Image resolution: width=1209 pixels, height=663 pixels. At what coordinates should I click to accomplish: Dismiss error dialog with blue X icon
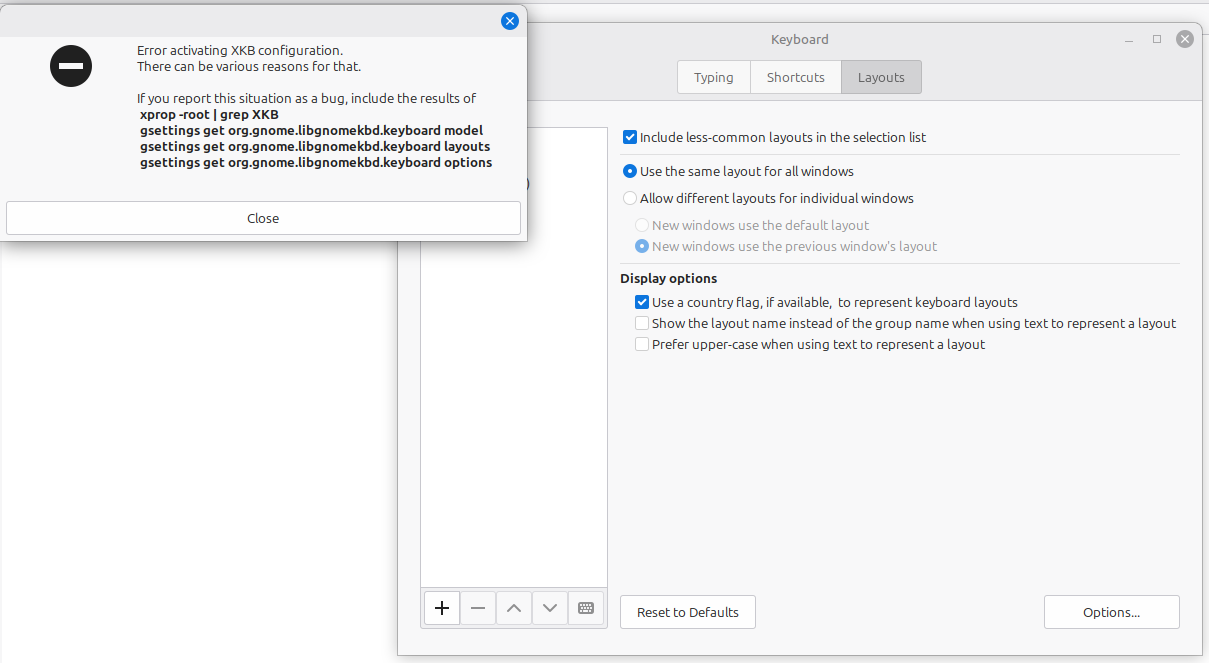click(x=510, y=20)
